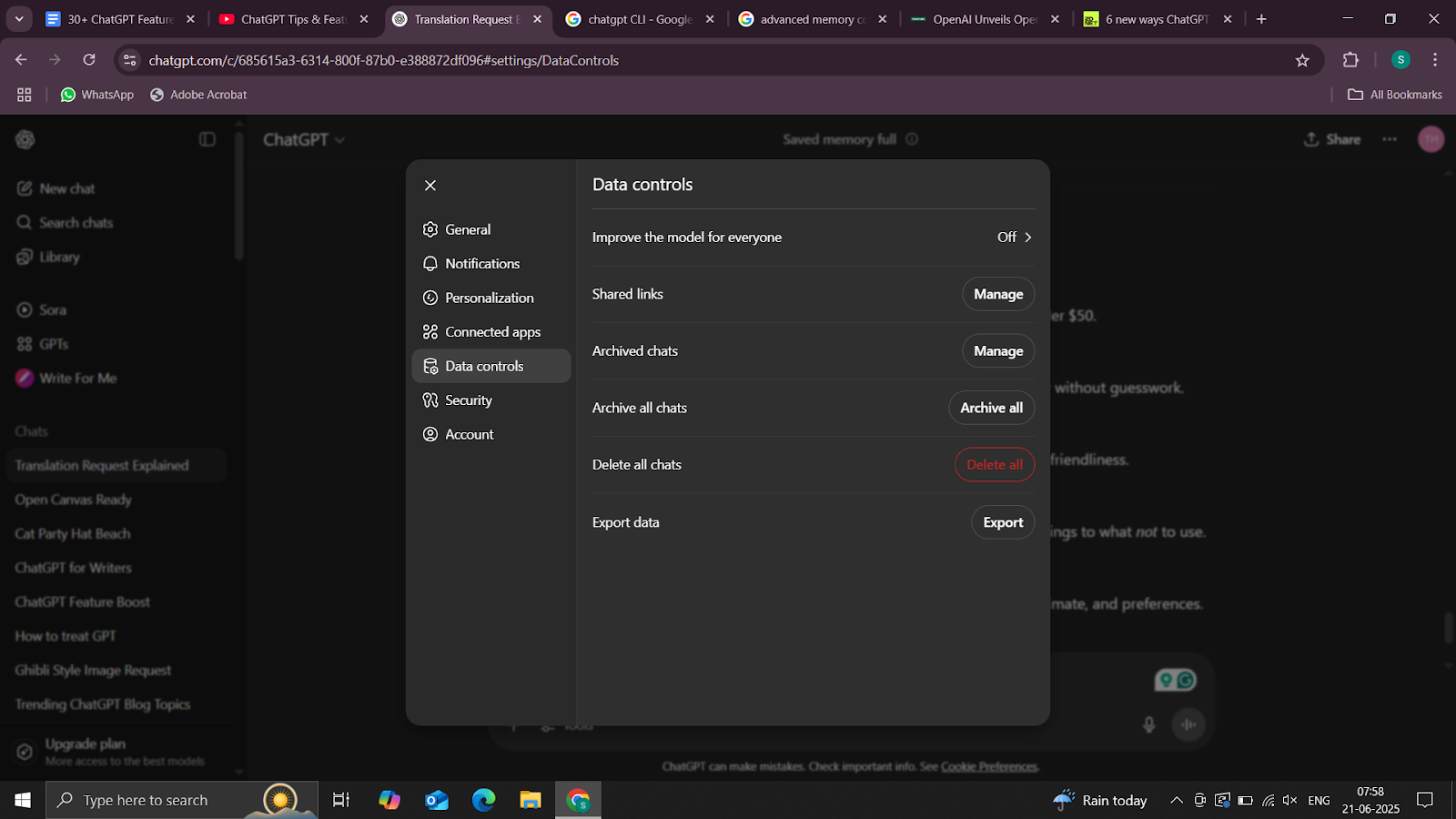
Task: Click the taskbar search box
Action: pos(182,800)
